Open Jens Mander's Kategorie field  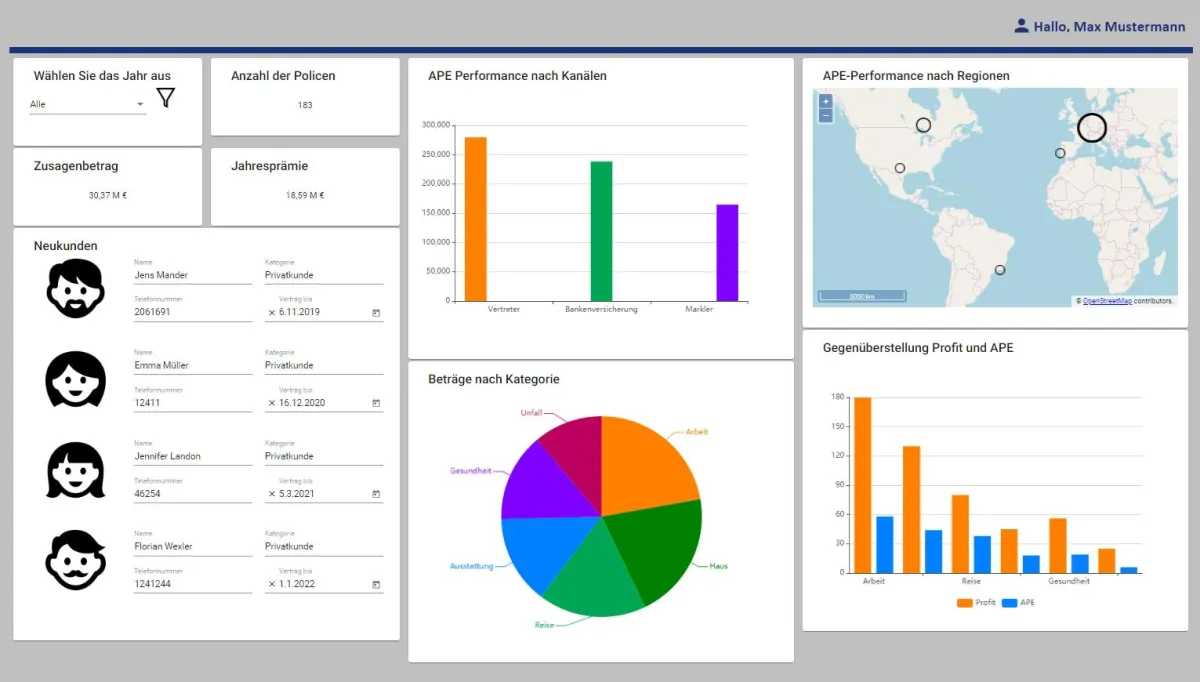click(323, 275)
